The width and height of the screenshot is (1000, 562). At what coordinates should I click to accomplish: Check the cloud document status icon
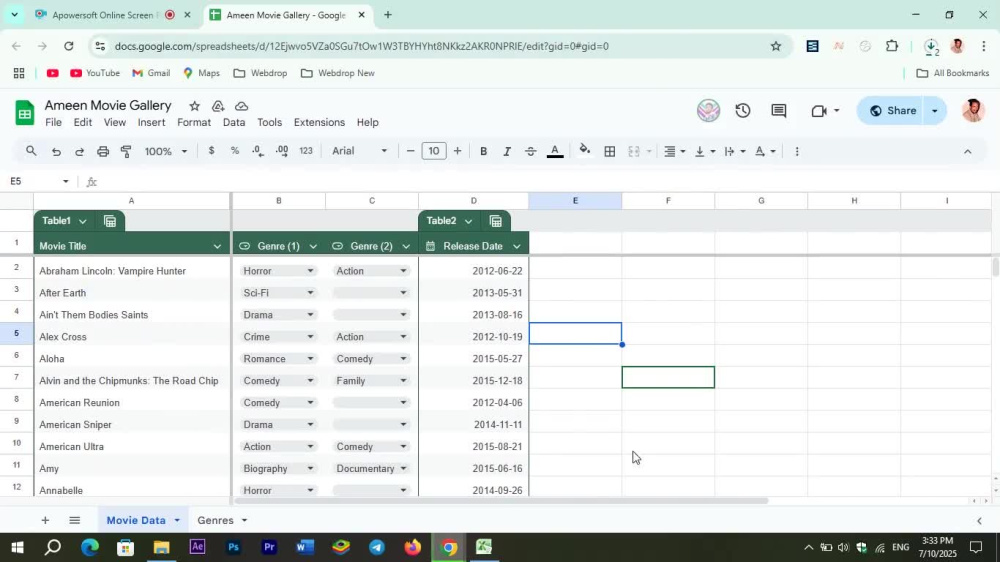pos(241,106)
